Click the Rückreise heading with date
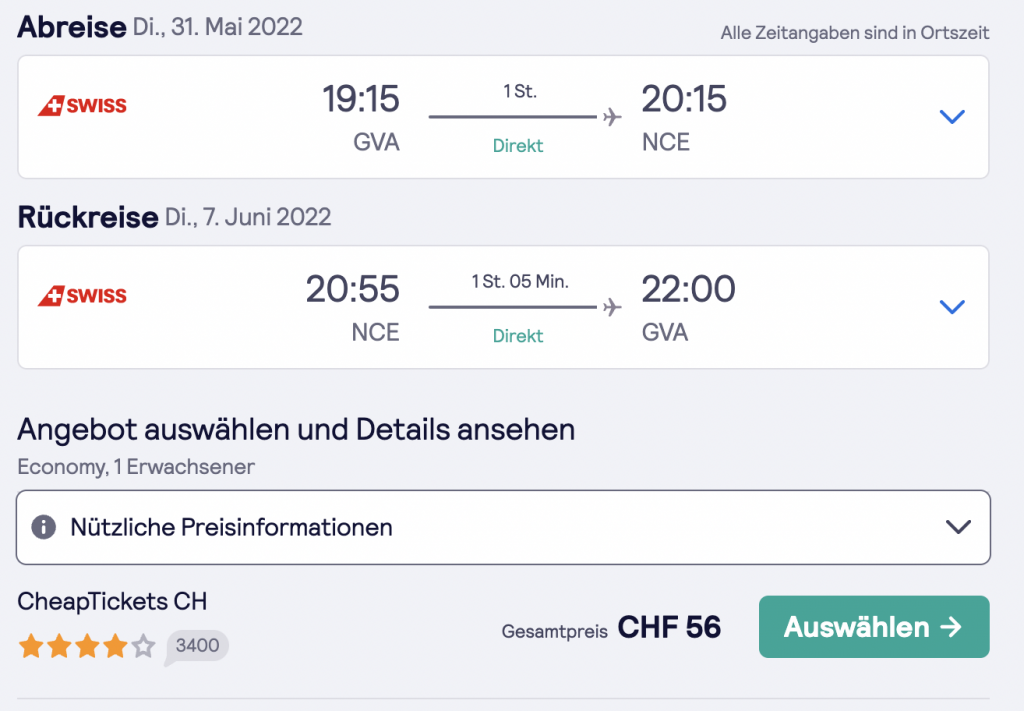The height and width of the screenshot is (711, 1024). [174, 217]
